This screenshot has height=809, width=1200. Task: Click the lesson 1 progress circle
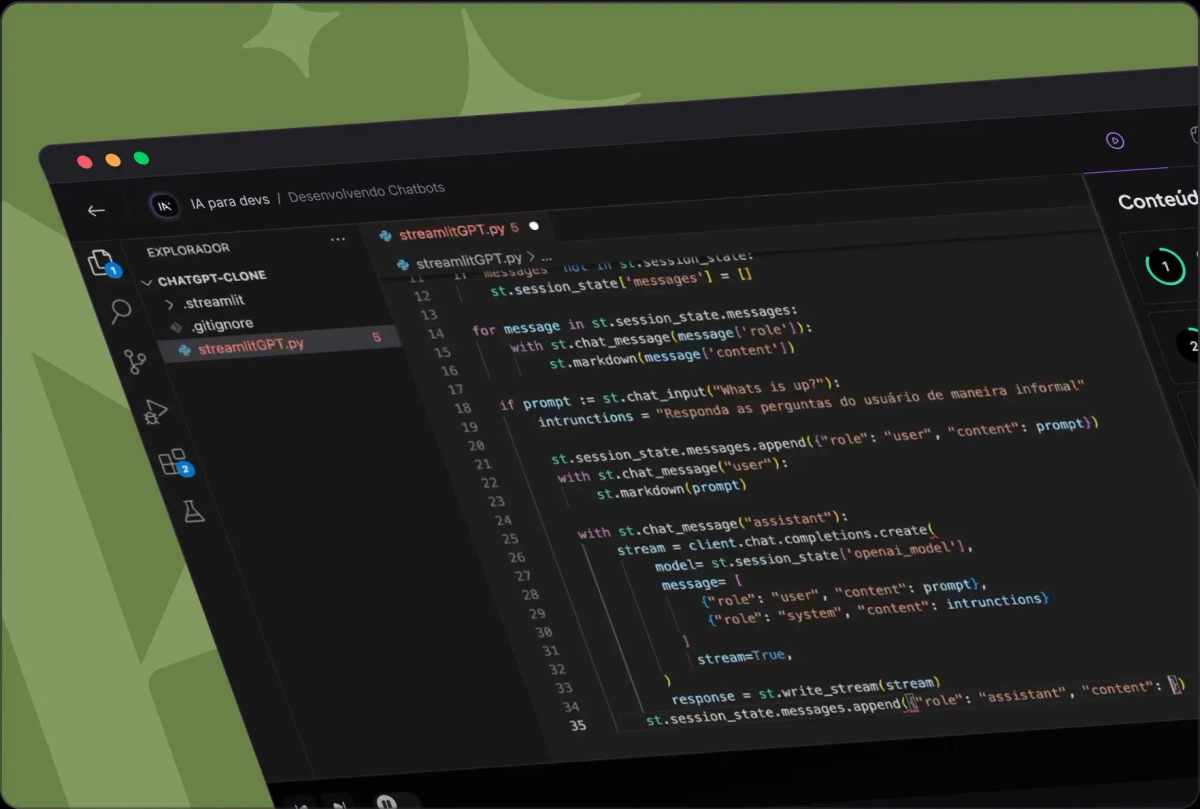pyautogui.click(x=1164, y=267)
